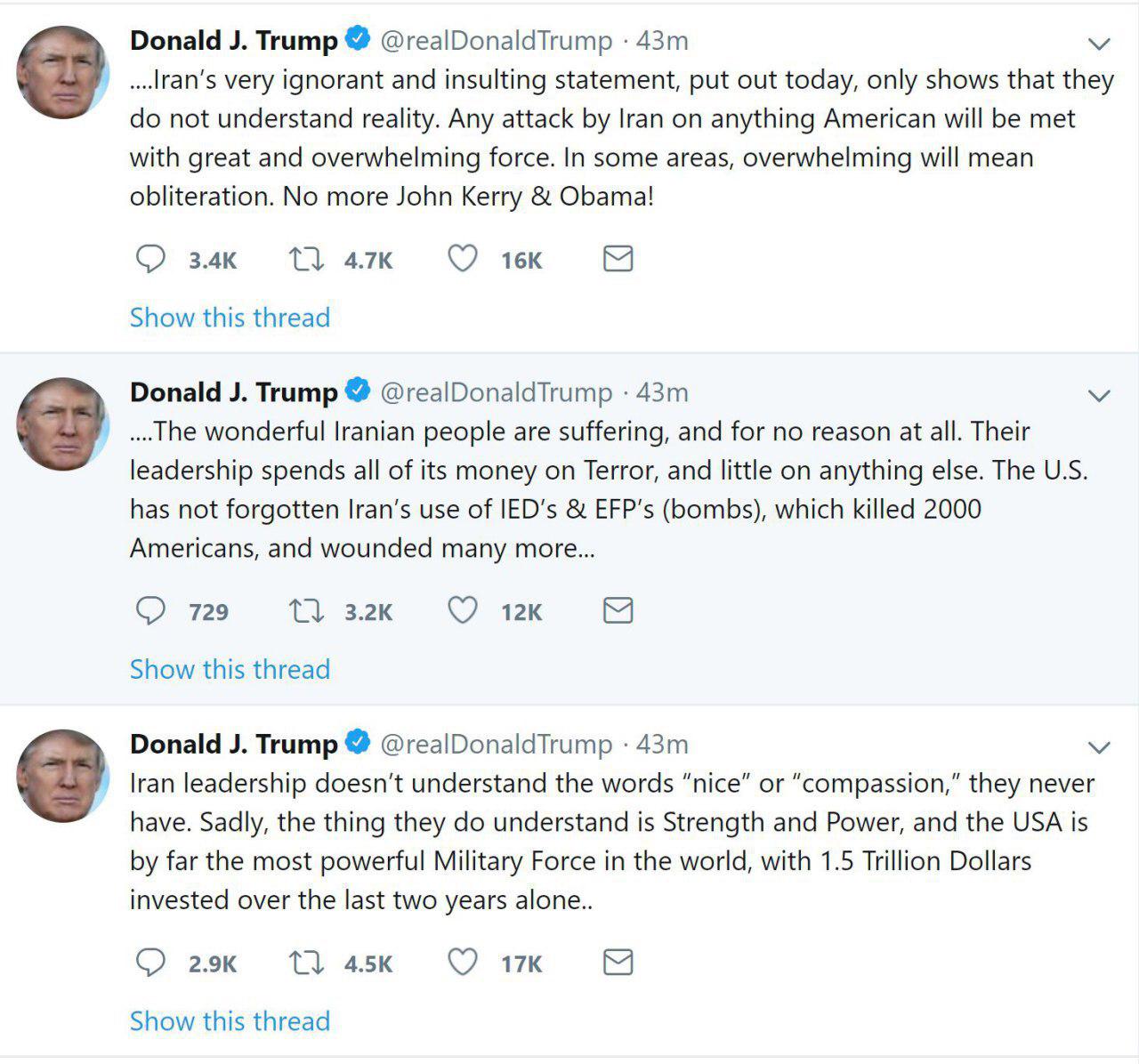Share the IED's & EFP's tweet by message

(618, 610)
